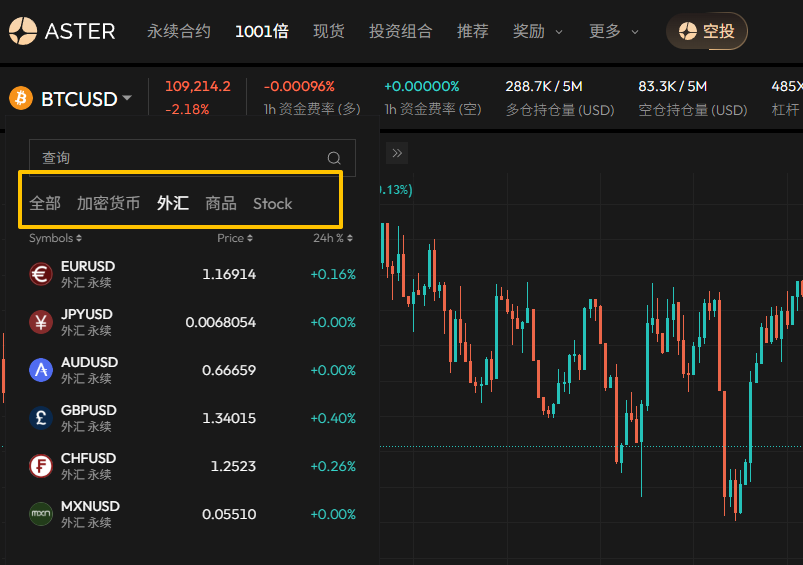
Task: Switch to the 加密货币 tab
Action: (x=108, y=203)
